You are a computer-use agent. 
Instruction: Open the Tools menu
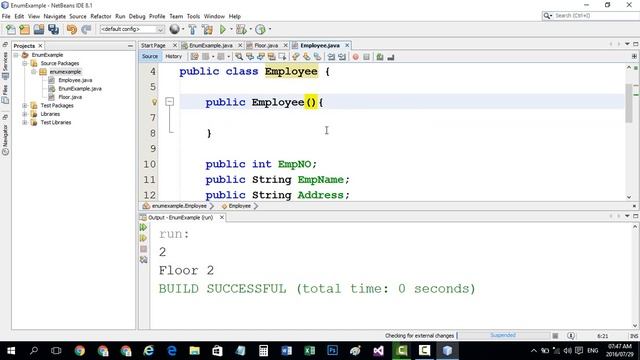tap(193, 16)
